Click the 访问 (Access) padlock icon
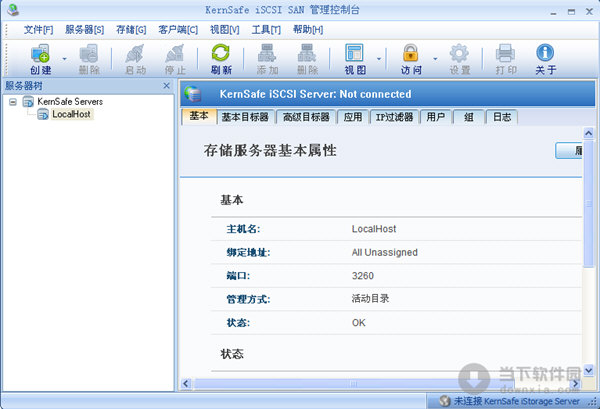This screenshot has height=409, width=600. (411, 59)
